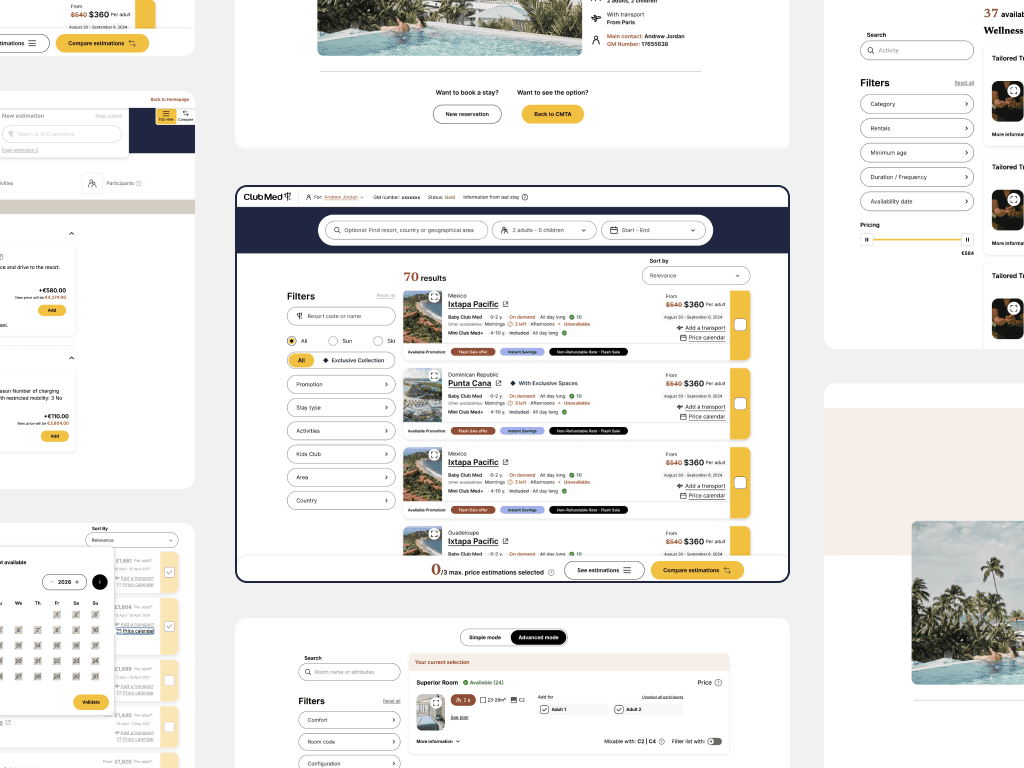Uncheck the Adult 1 checkbox
Viewport: 1024px width, 768px height.
tap(544, 709)
